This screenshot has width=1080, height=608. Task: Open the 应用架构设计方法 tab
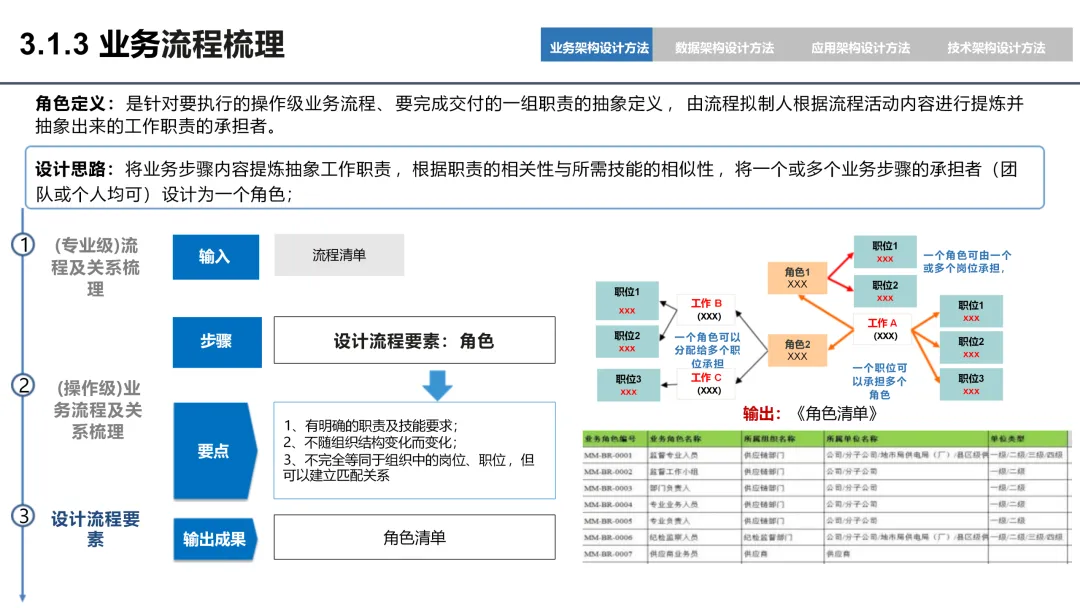(x=860, y=48)
